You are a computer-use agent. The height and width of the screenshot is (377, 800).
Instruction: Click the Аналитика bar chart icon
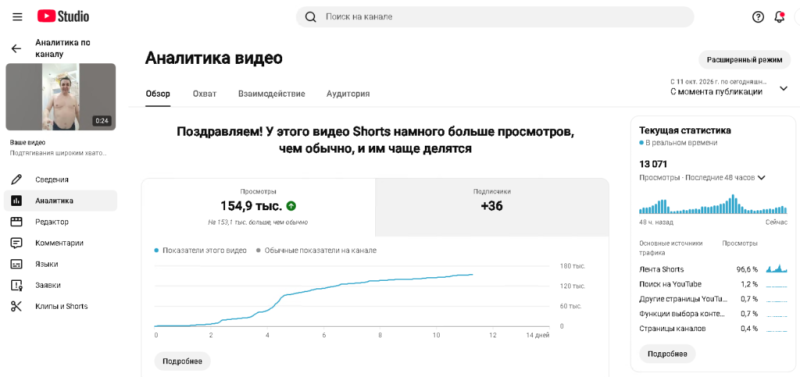(16, 200)
